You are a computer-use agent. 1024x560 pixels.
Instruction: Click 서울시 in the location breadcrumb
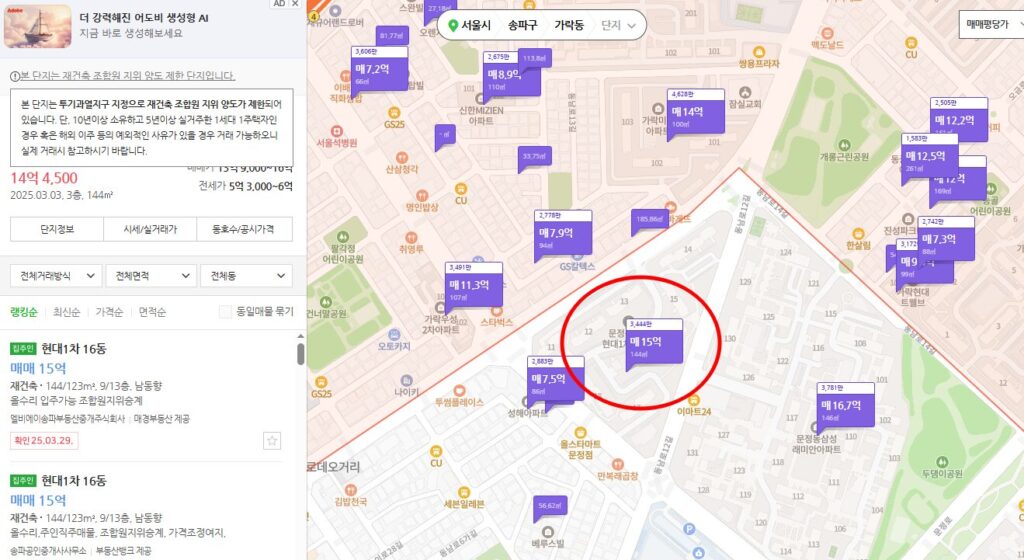tap(475, 25)
